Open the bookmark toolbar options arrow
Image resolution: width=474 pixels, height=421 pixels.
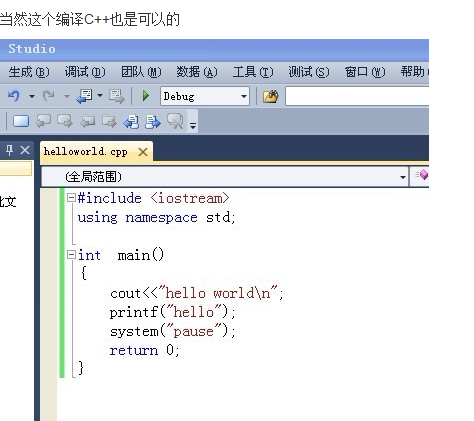193,125
